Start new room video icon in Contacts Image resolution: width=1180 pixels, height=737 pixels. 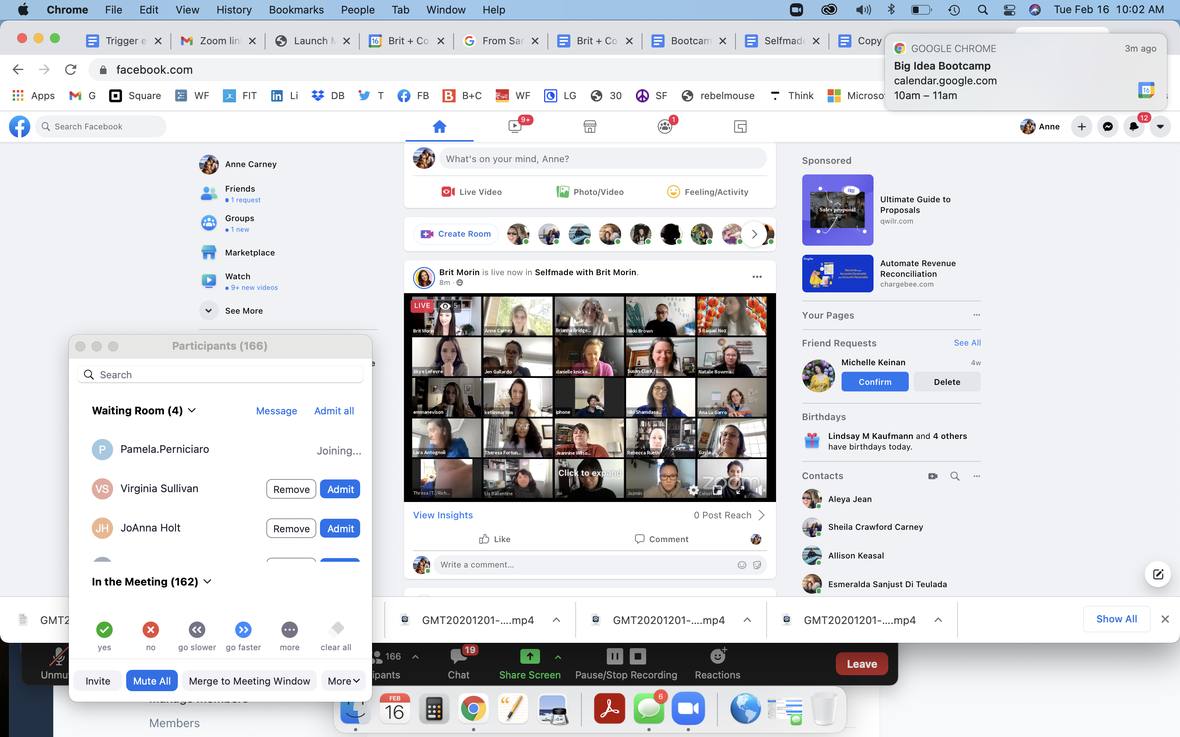933,476
